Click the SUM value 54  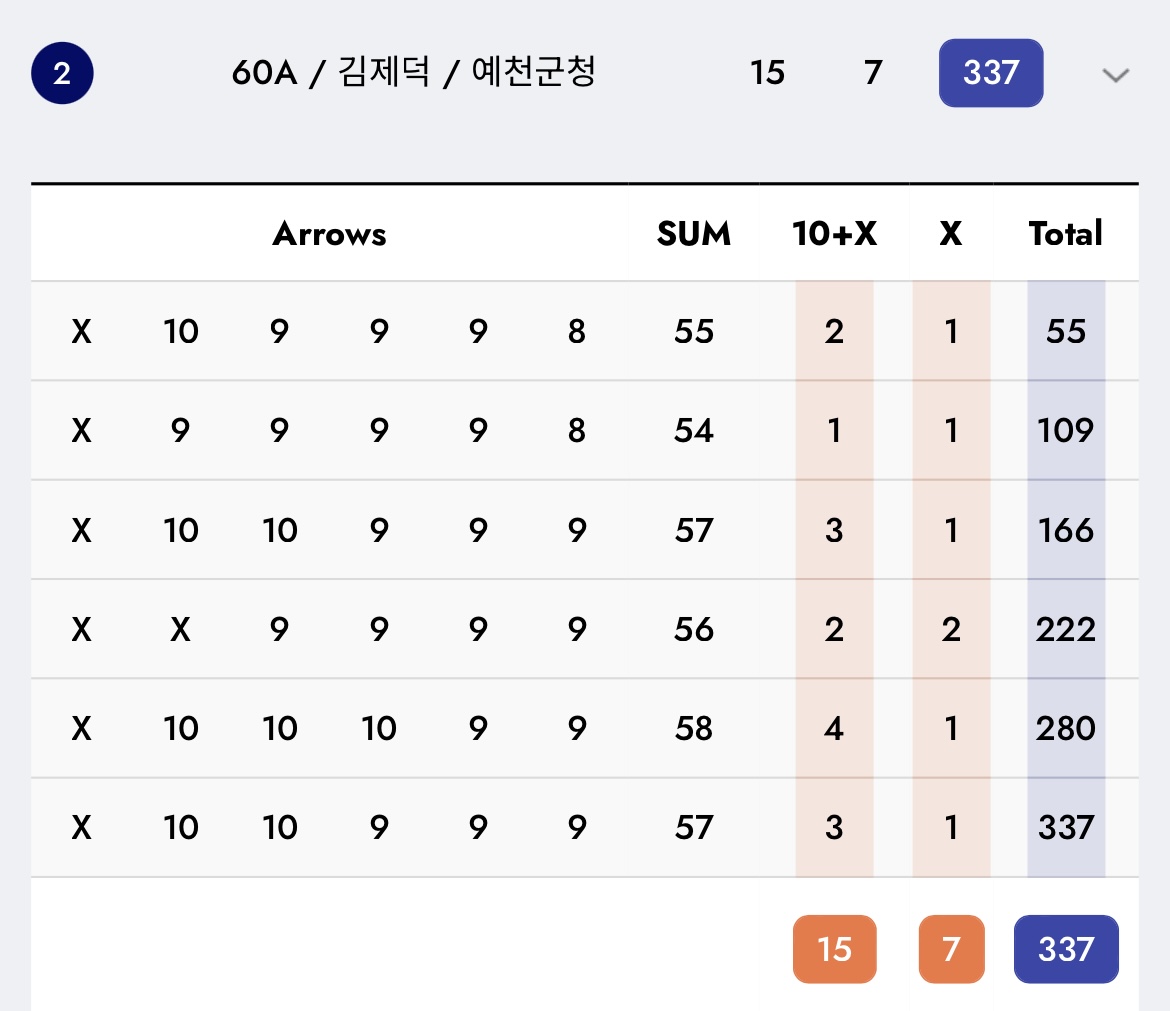click(693, 430)
